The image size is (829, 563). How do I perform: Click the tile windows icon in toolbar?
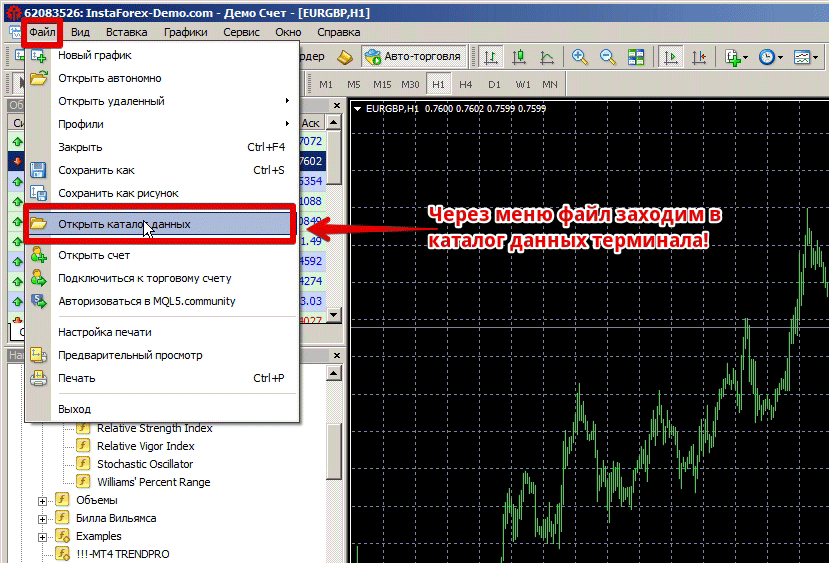click(x=636, y=57)
